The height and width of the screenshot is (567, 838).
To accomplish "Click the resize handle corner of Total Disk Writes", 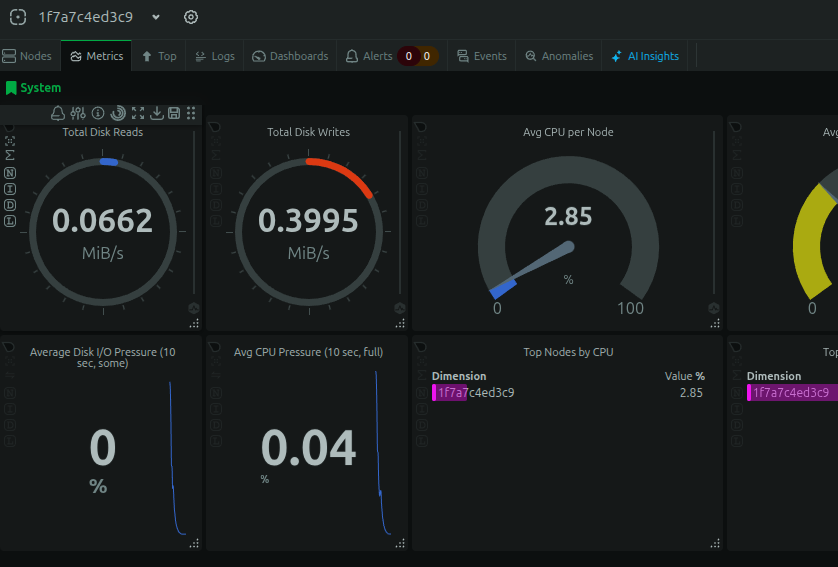I will [400, 323].
